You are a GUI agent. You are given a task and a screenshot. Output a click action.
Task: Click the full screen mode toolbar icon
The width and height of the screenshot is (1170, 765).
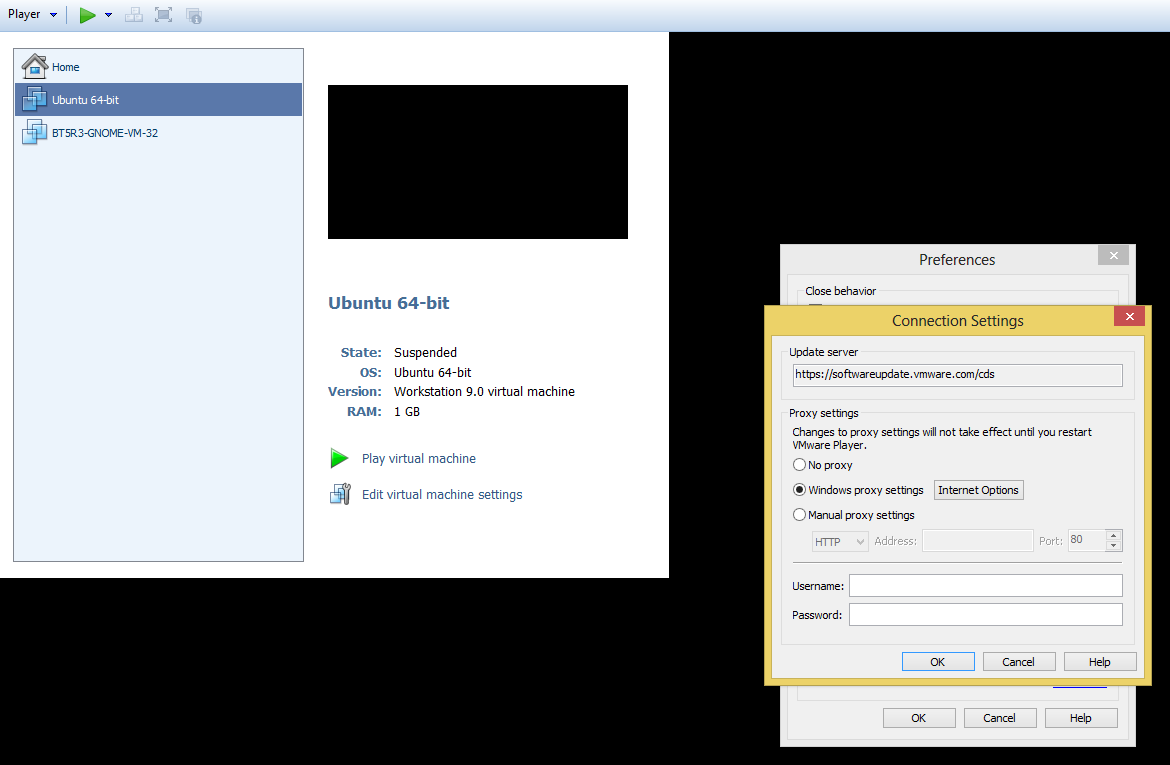tap(163, 15)
